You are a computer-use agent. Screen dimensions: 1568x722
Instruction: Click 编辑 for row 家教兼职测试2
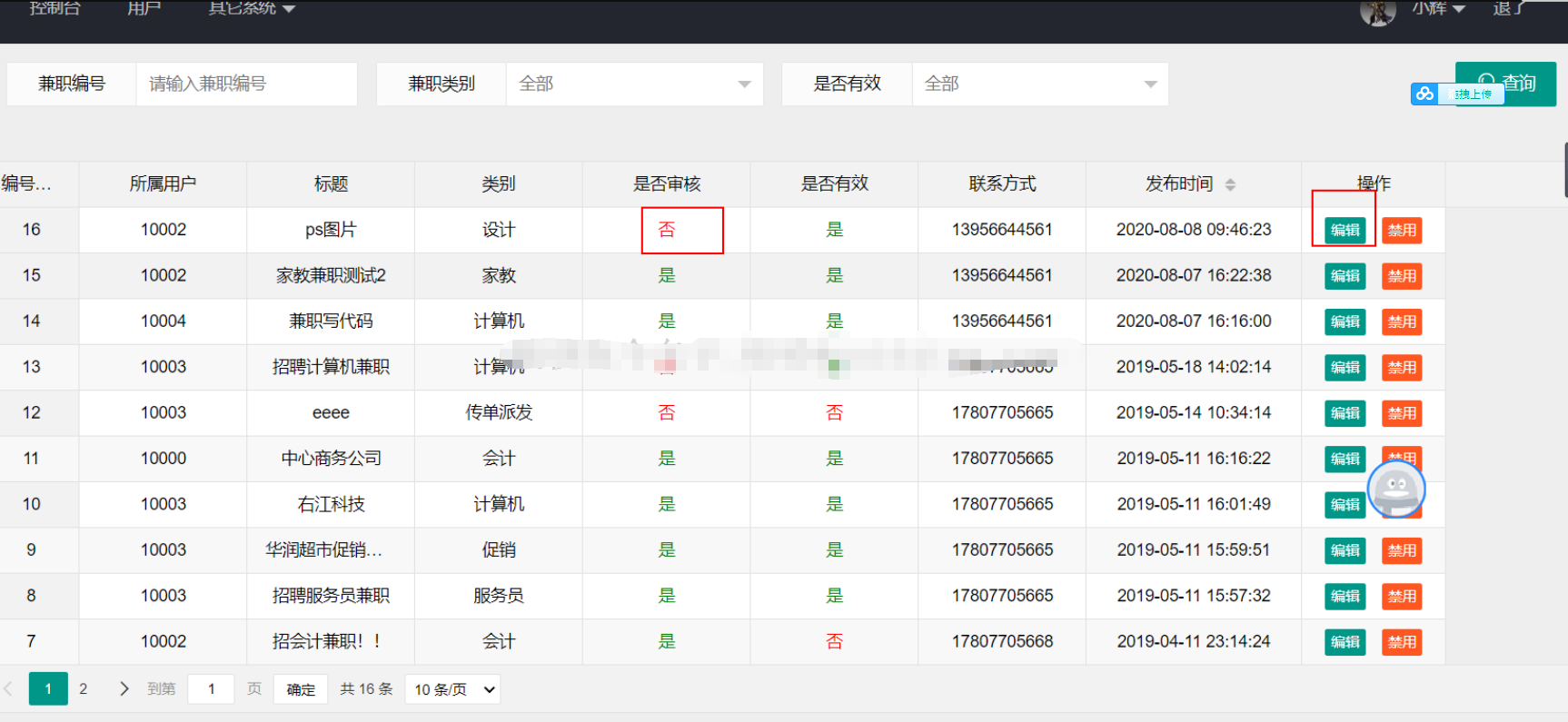1345,276
